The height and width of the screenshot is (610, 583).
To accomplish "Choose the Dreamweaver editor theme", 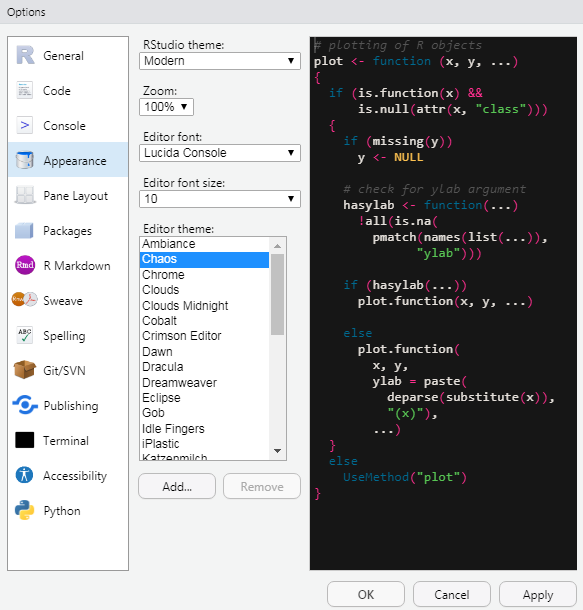I will (x=205, y=382).
